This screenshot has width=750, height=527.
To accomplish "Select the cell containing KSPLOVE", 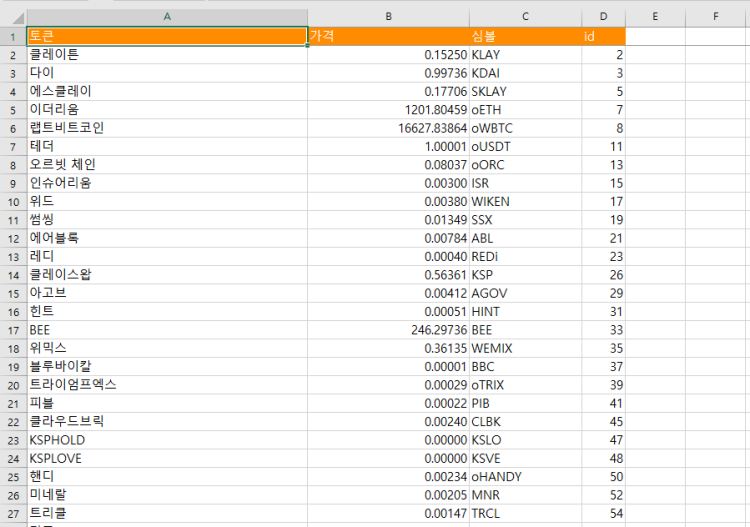I will point(167,459).
